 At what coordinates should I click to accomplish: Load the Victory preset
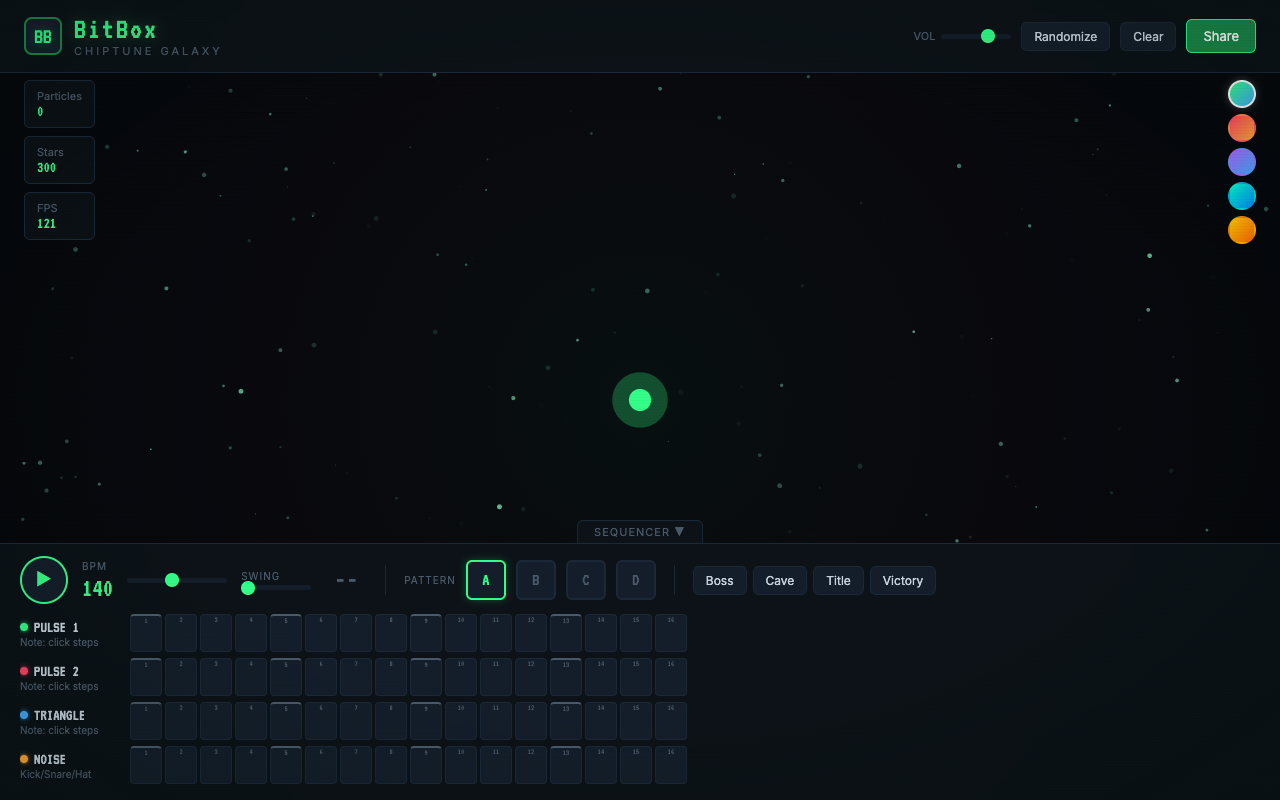pos(903,580)
